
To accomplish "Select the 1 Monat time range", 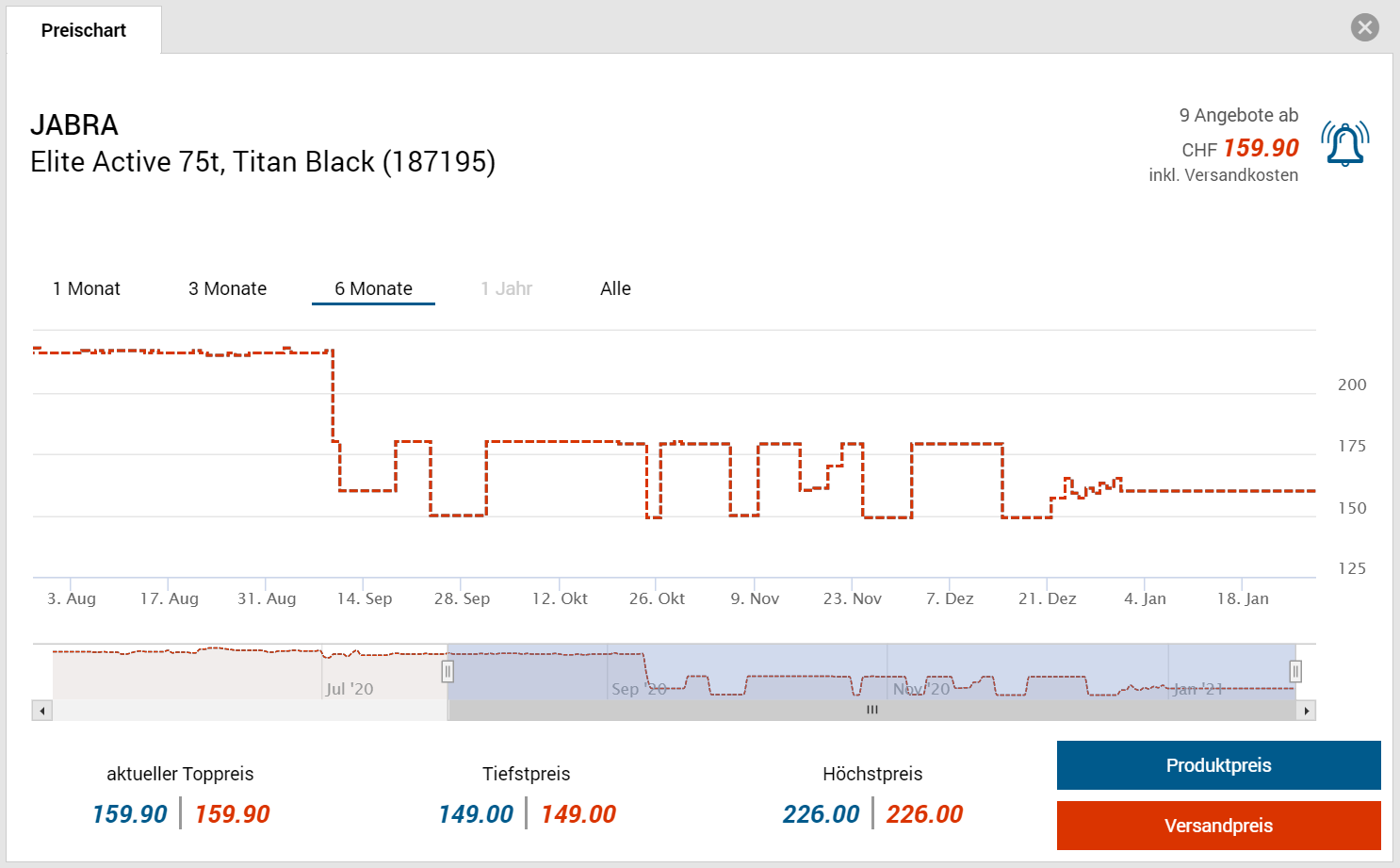I will pyautogui.click(x=87, y=288).
